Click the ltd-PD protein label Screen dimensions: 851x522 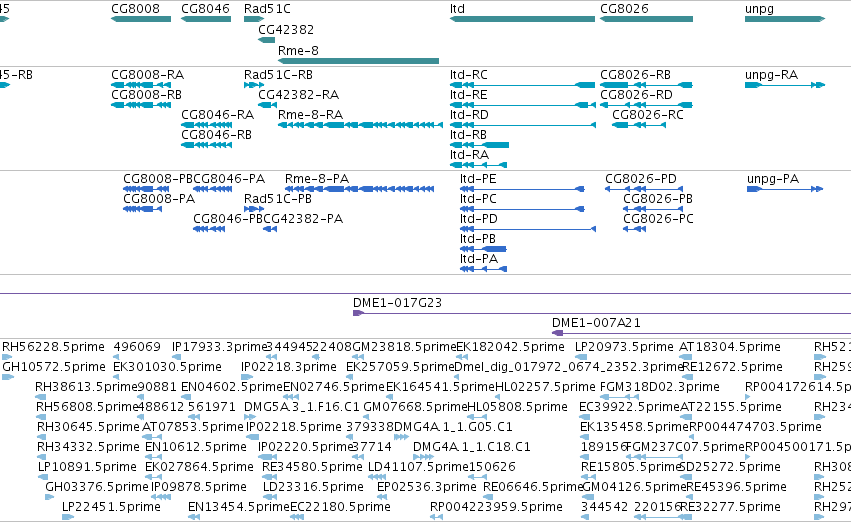click(x=479, y=219)
